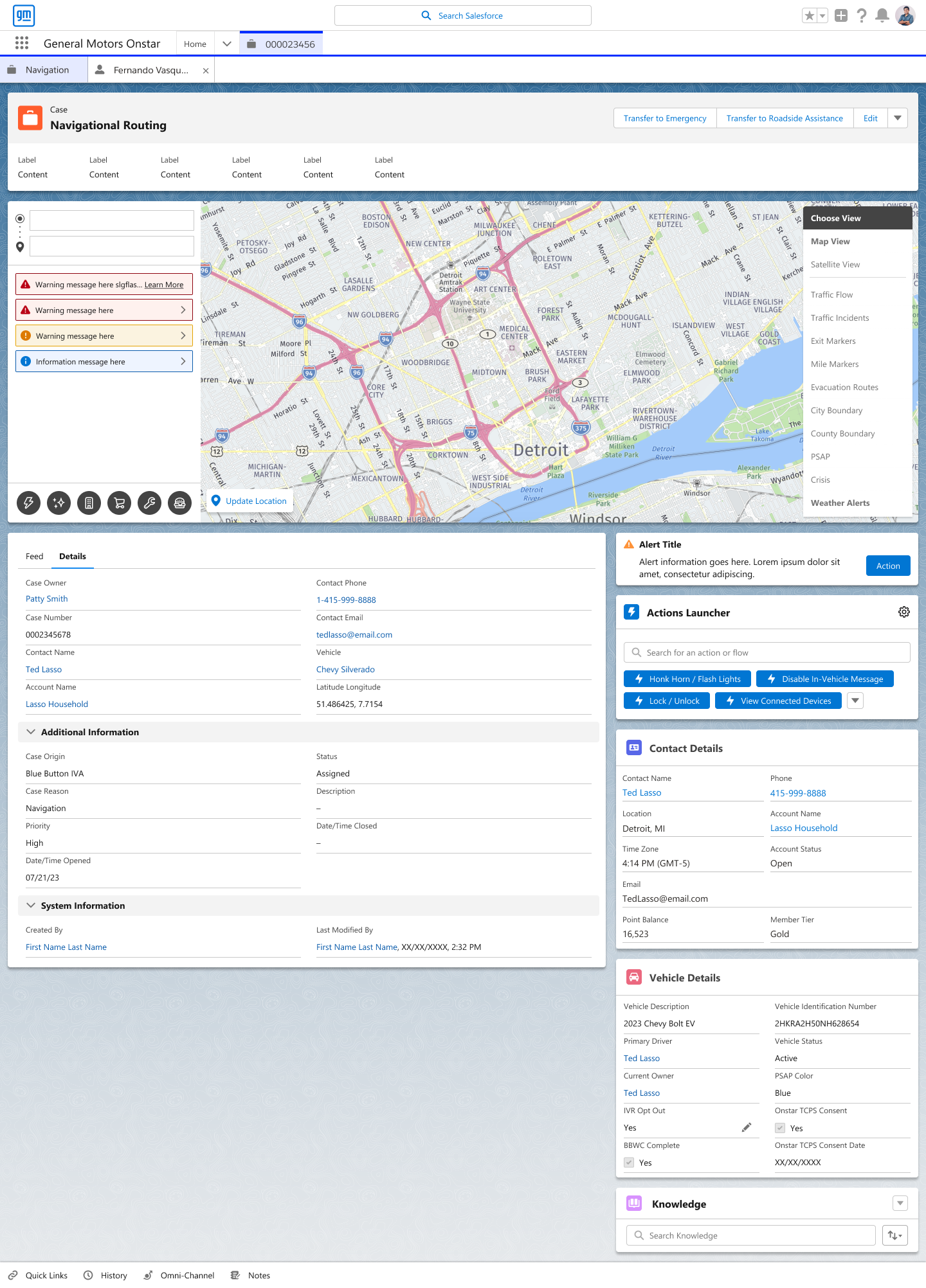This screenshot has height=1288, width=926.
Task: Click the building map quick-action icon
Action: [89, 503]
